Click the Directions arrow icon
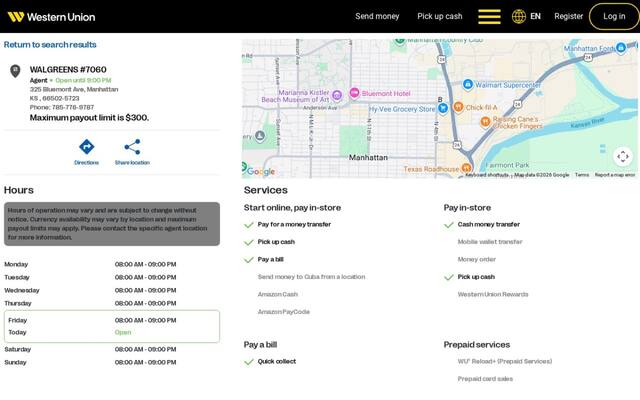This screenshot has height=400, width=640. (87, 147)
